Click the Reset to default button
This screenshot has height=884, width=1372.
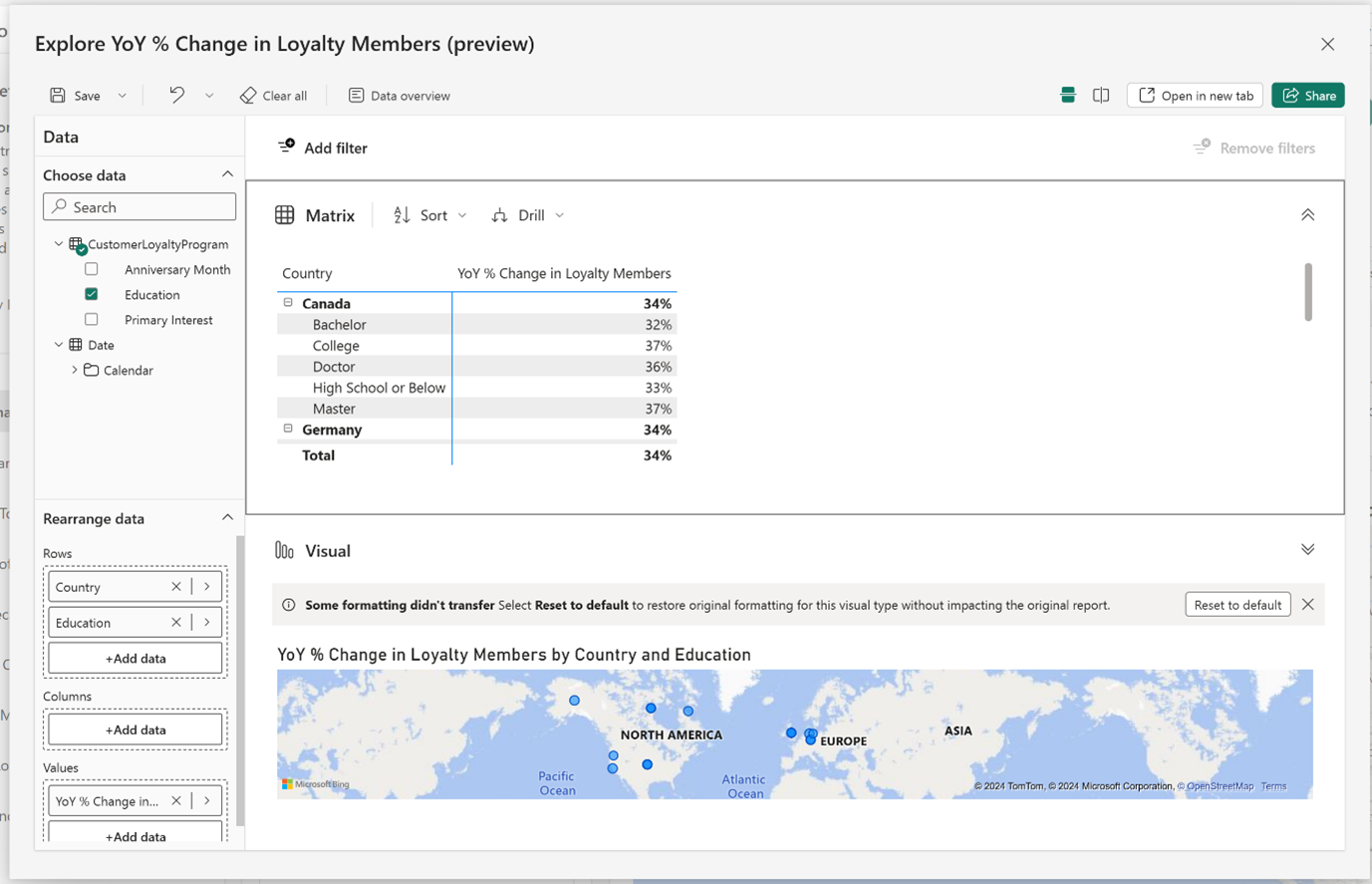click(1237, 605)
